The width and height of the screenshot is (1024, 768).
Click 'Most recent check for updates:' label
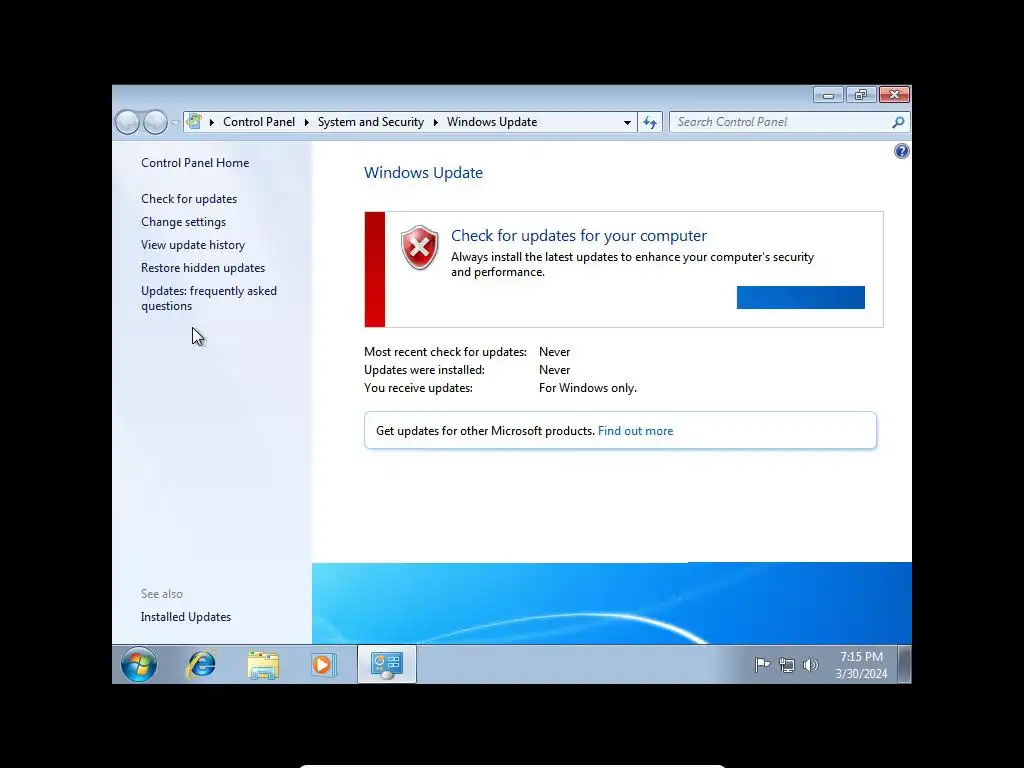445,352
